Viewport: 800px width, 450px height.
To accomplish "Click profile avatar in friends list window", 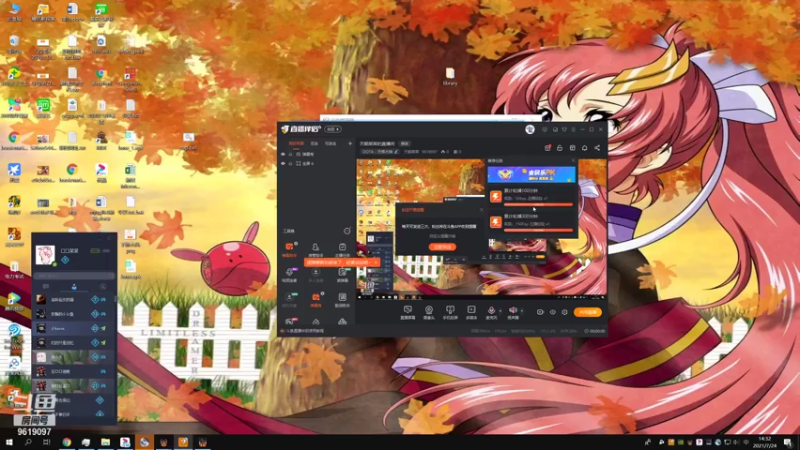I will [x=45, y=254].
